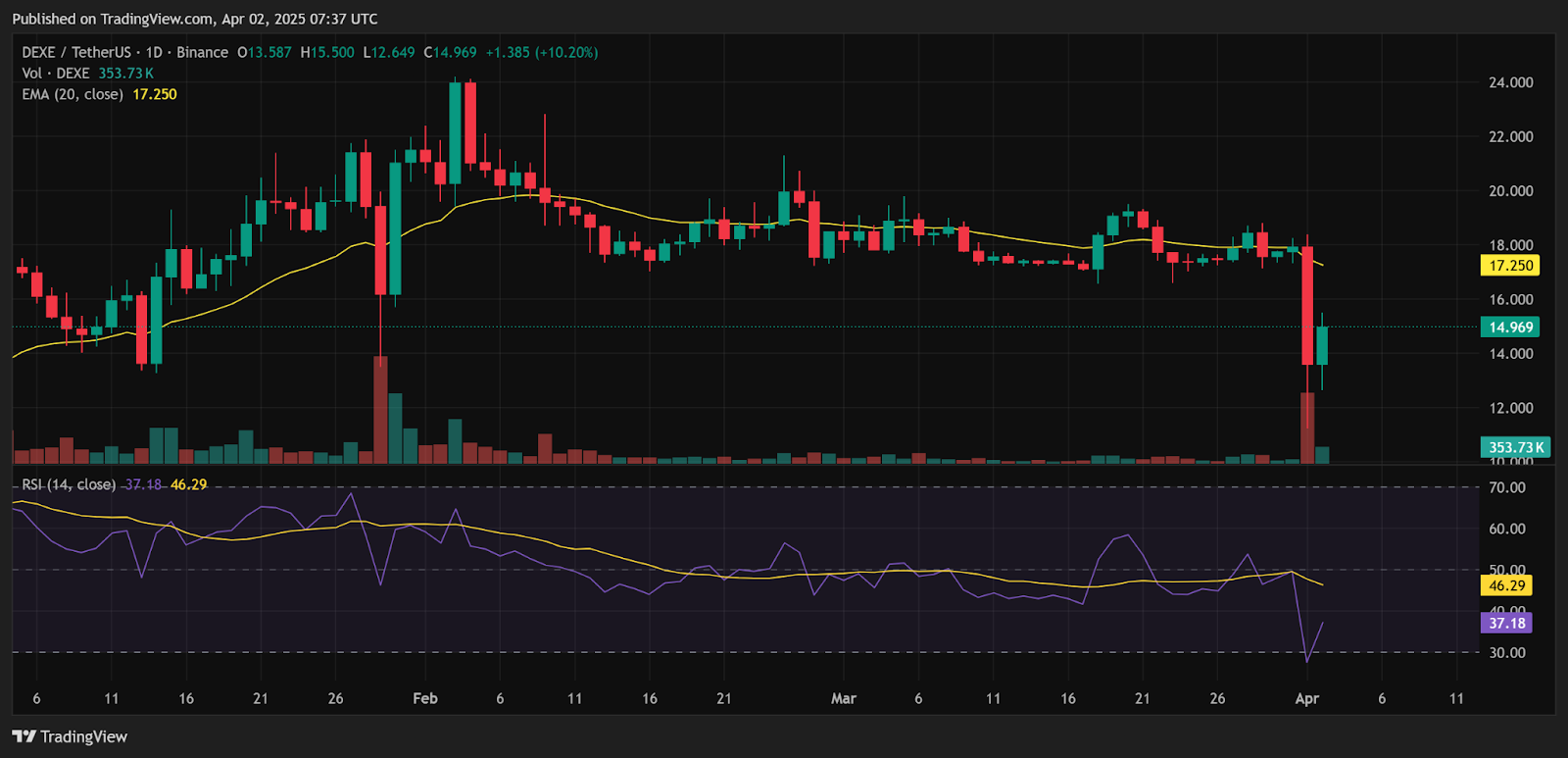The image size is (1568, 758).
Task: Click the TradingView logo at bottom left
Action: pos(70,736)
